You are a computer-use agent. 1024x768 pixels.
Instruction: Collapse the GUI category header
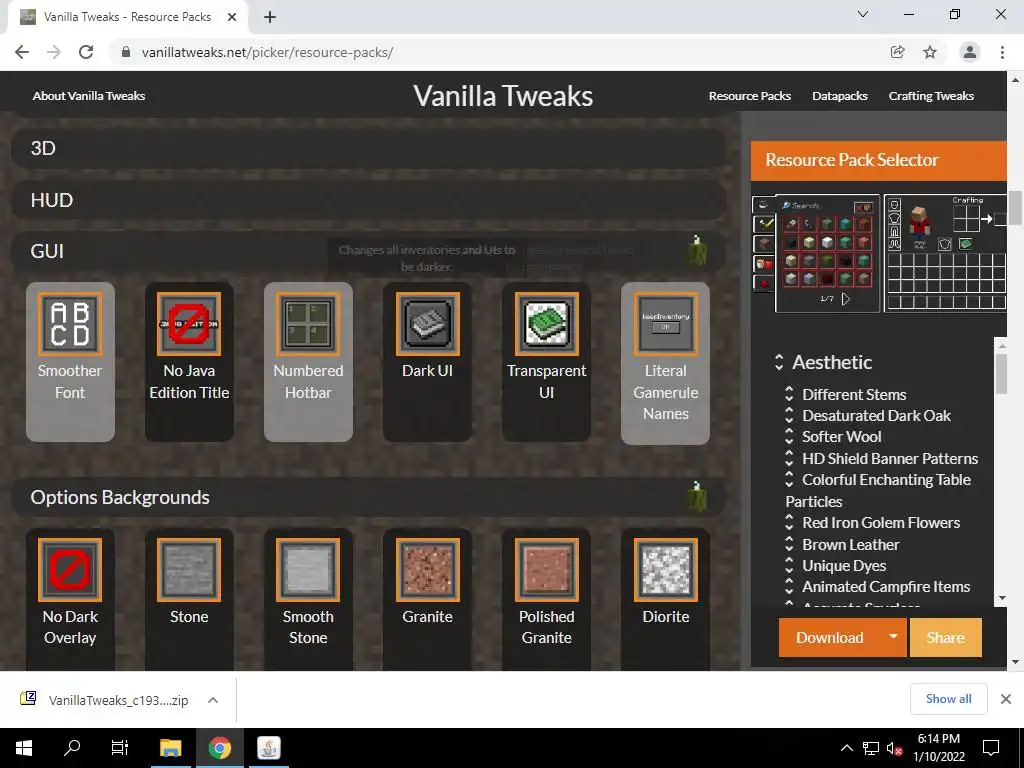pyautogui.click(x=368, y=251)
